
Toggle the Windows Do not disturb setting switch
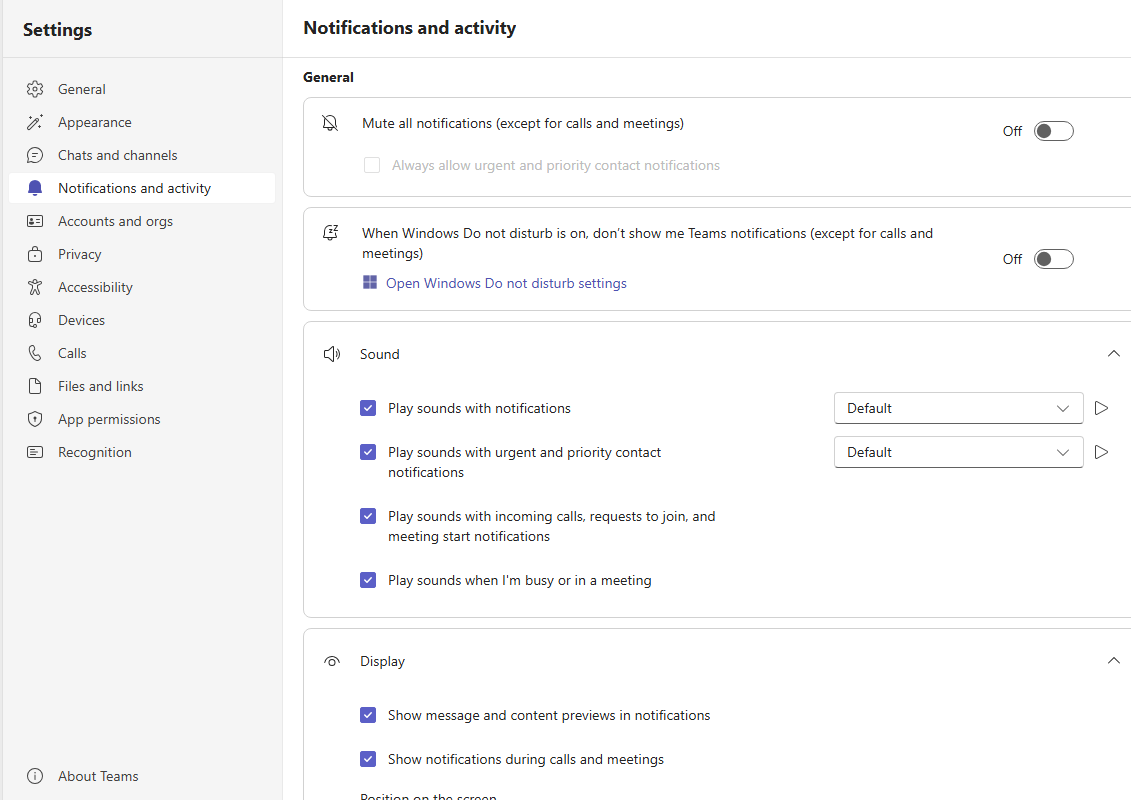pos(1053,258)
